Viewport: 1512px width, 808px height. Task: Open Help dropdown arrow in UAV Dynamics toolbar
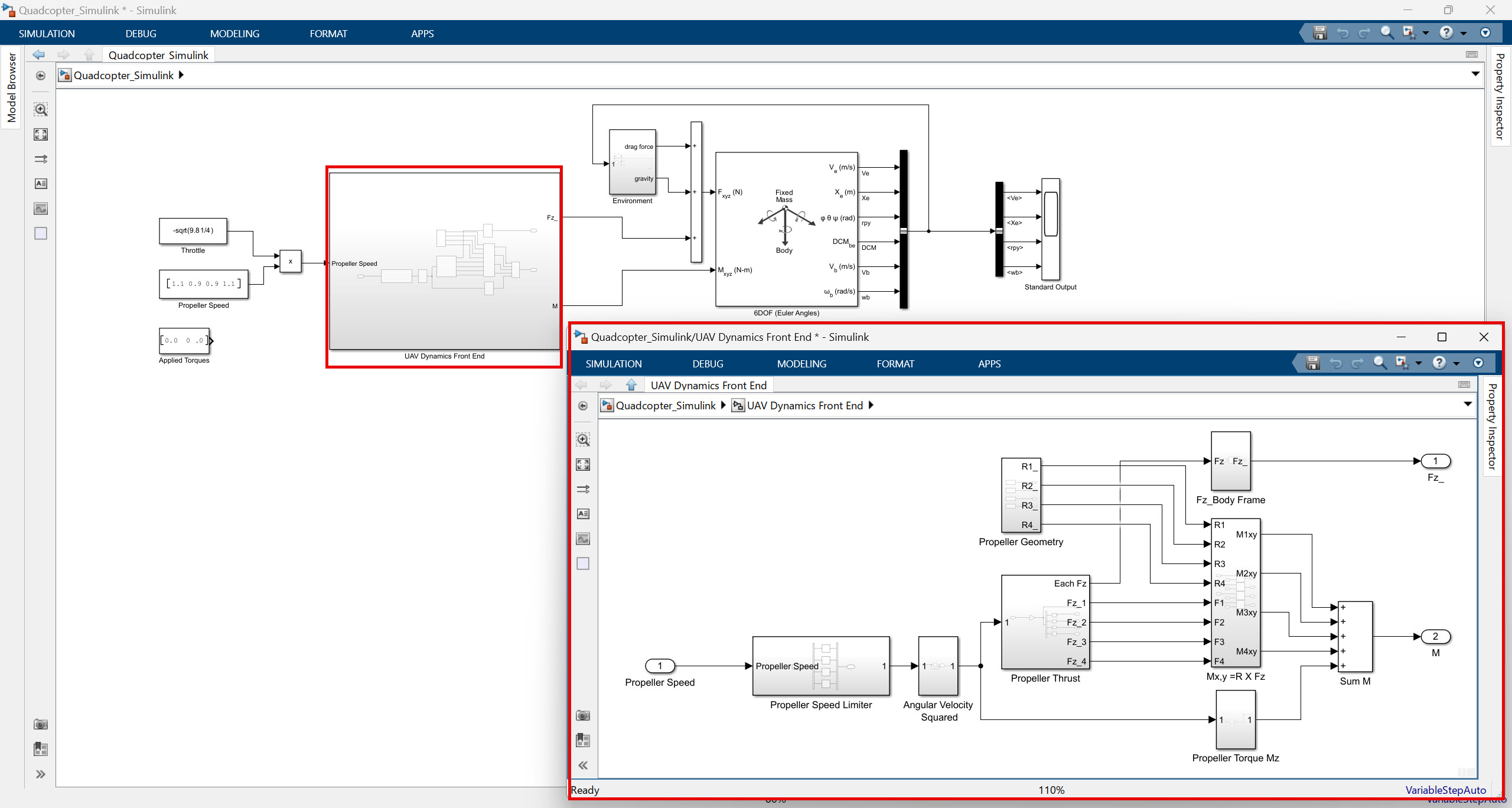coord(1456,363)
